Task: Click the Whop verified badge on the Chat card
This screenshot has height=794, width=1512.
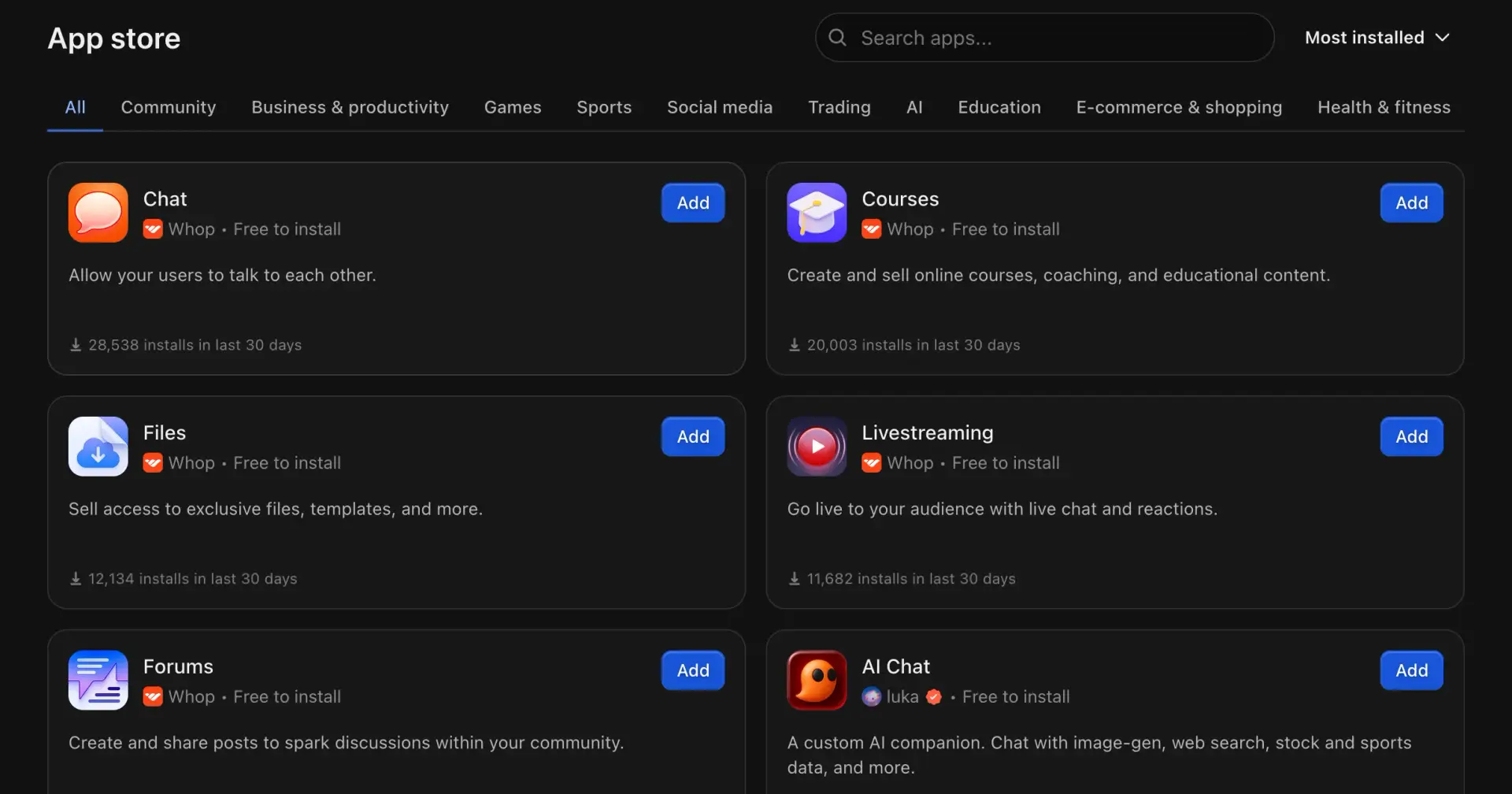Action: tap(152, 228)
